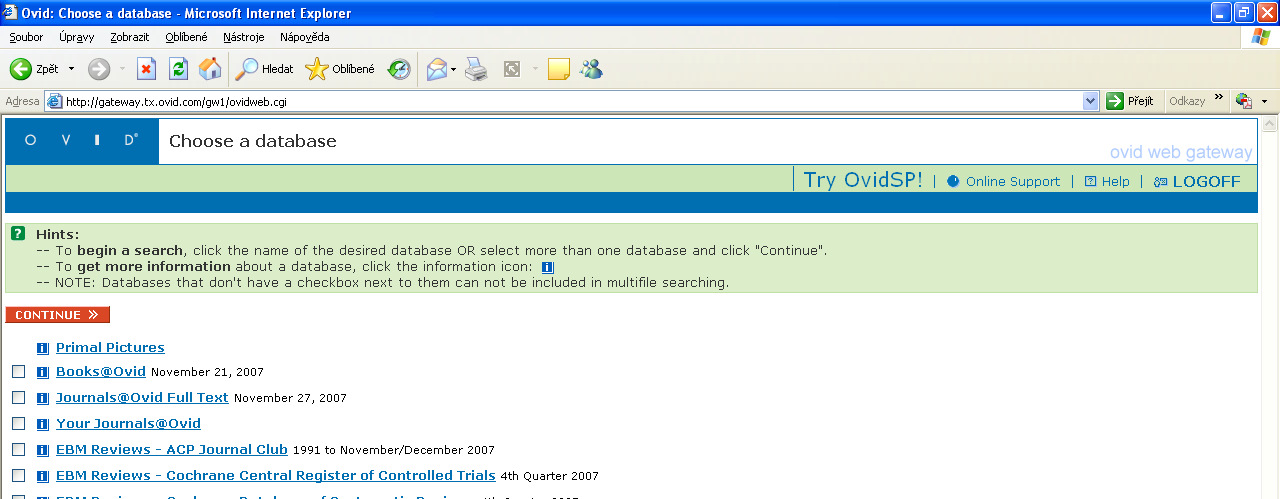Check the Books@Ovid checkbox
Screen dimensions: 1280x499
click(x=19, y=372)
